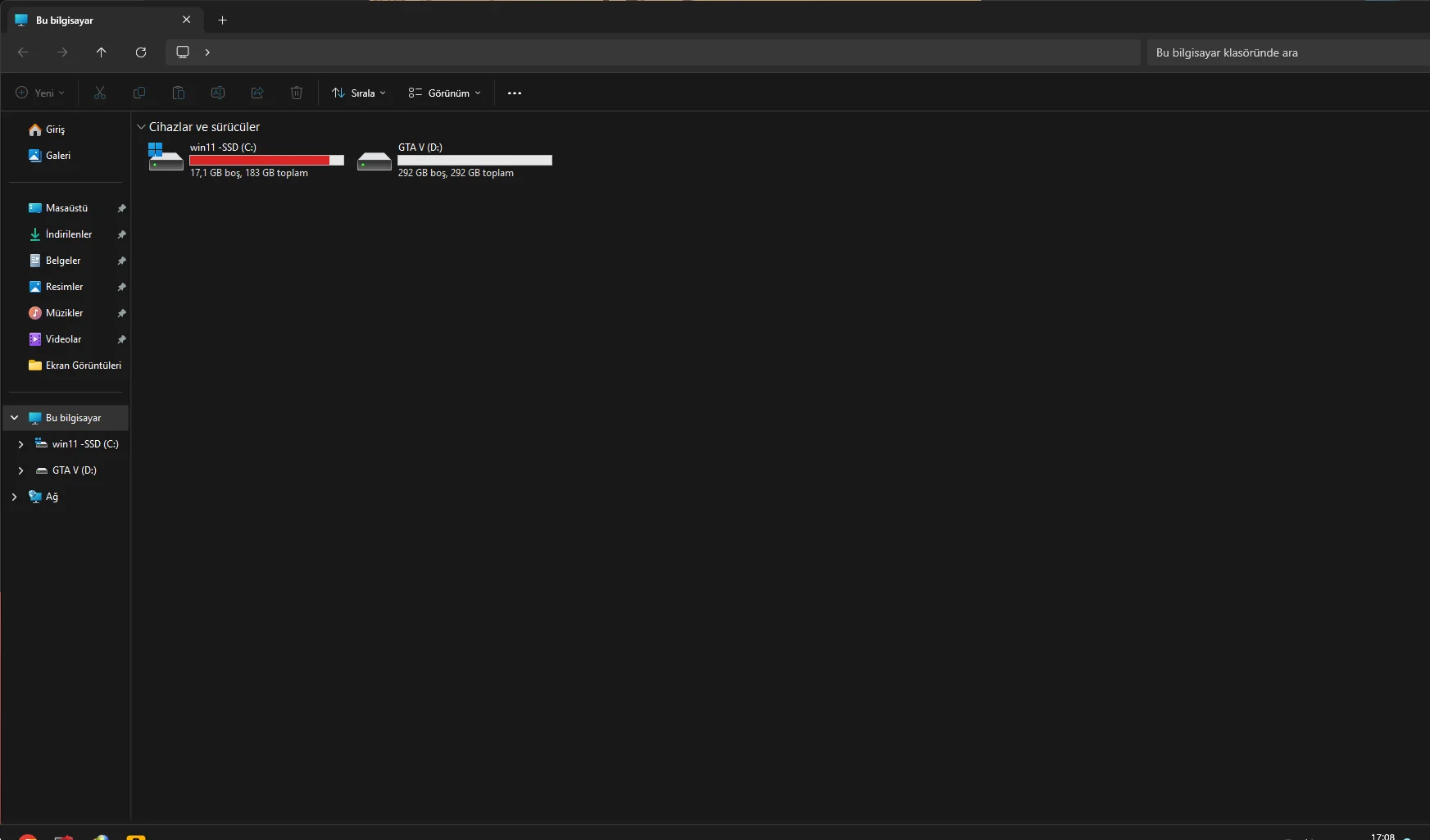This screenshot has width=1430, height=840.
Task: Open Müzikler in quick access
Action: coord(64,313)
